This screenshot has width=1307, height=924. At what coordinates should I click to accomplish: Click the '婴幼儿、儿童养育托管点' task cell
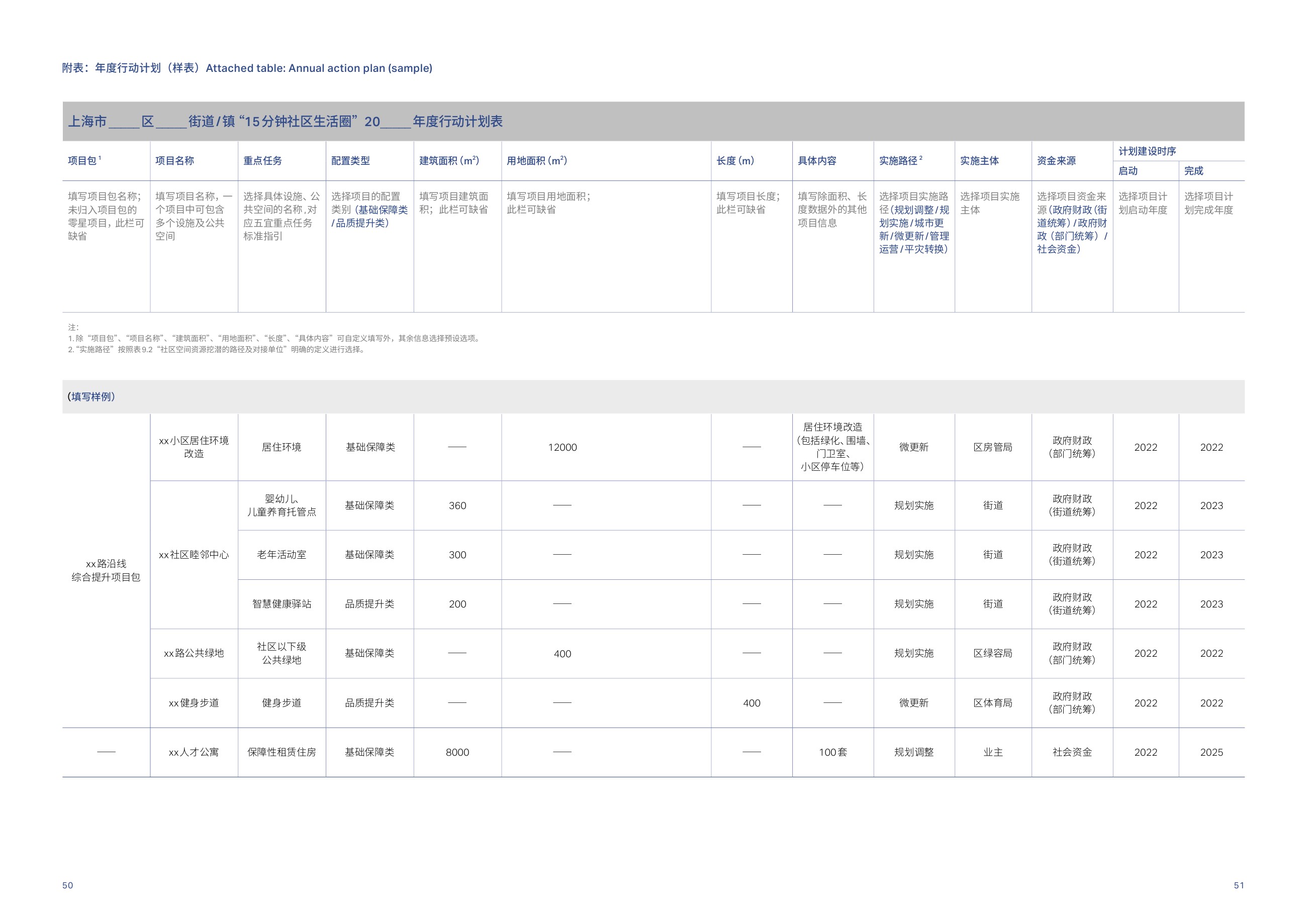(282, 505)
